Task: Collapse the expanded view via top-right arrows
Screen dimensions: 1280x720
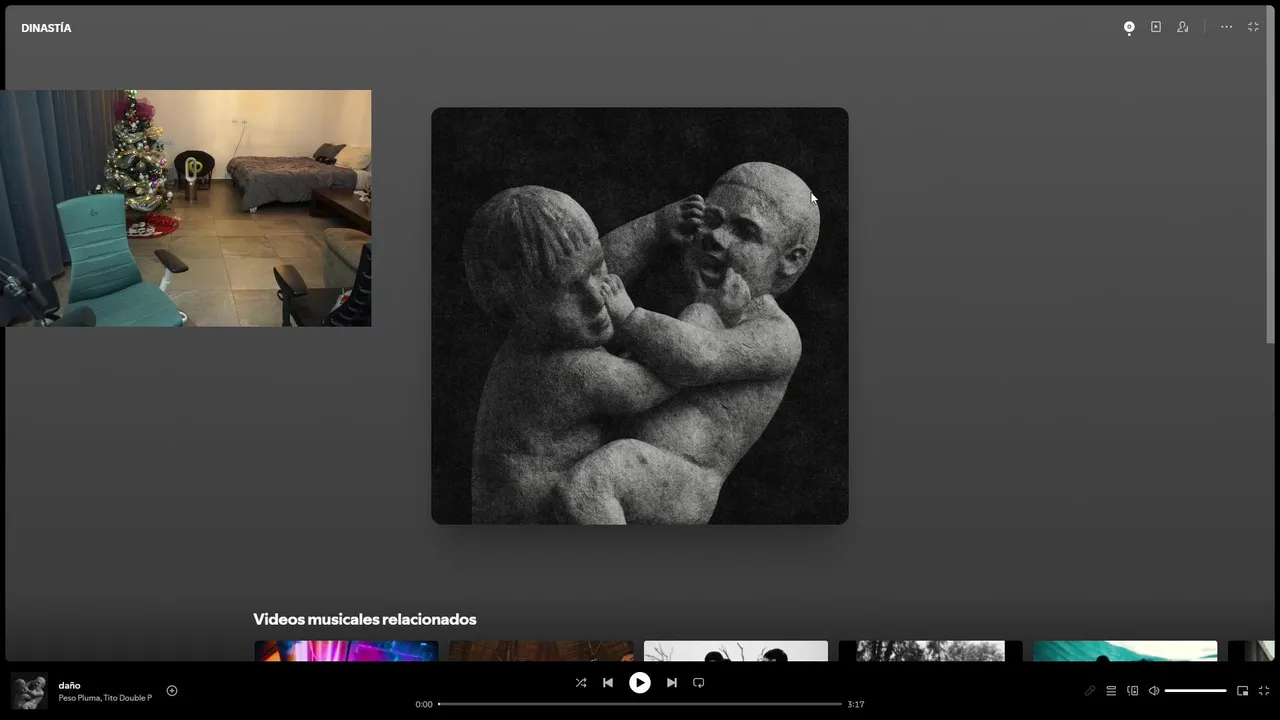Action: 1253,27
